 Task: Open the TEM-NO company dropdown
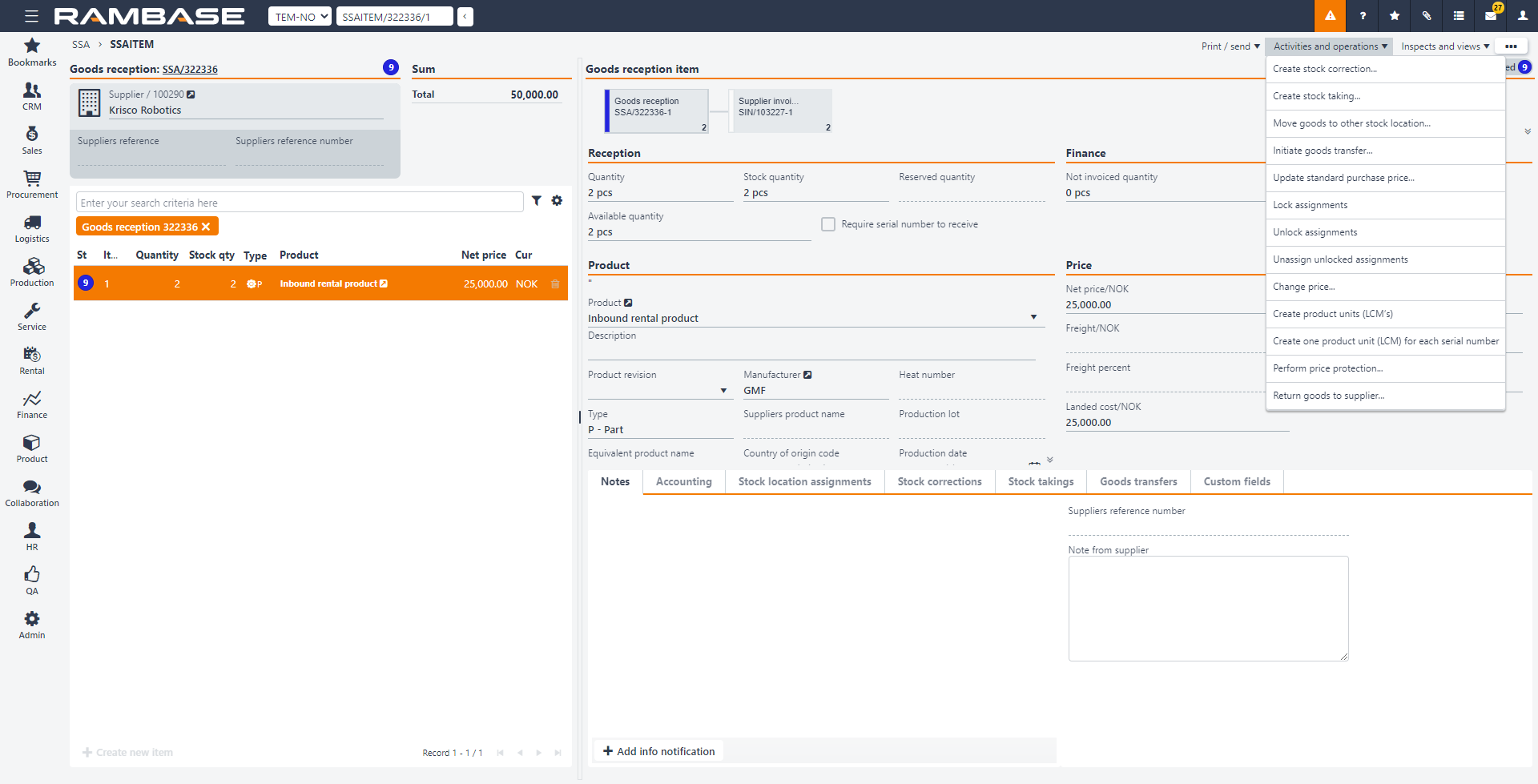300,17
